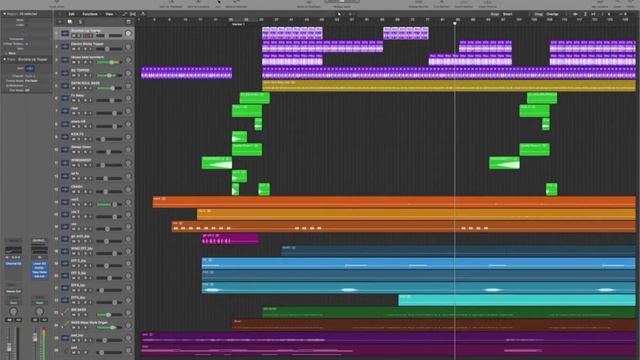640x360 pixels.
Task: Click the duplicate track button
Action: (70, 22)
